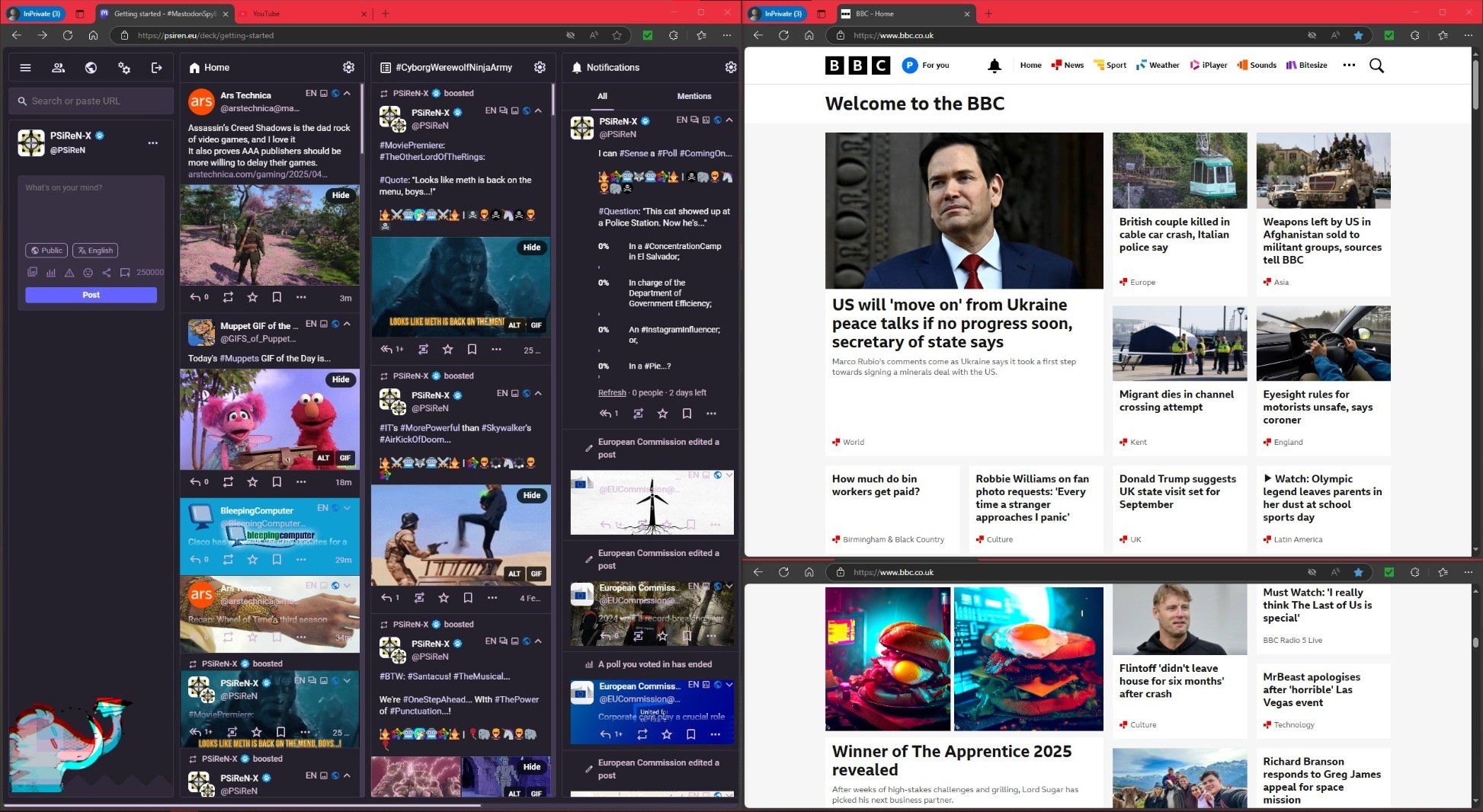Image resolution: width=1483 pixels, height=812 pixels.
Task: Collapse the poll notification post
Action: click(x=729, y=120)
